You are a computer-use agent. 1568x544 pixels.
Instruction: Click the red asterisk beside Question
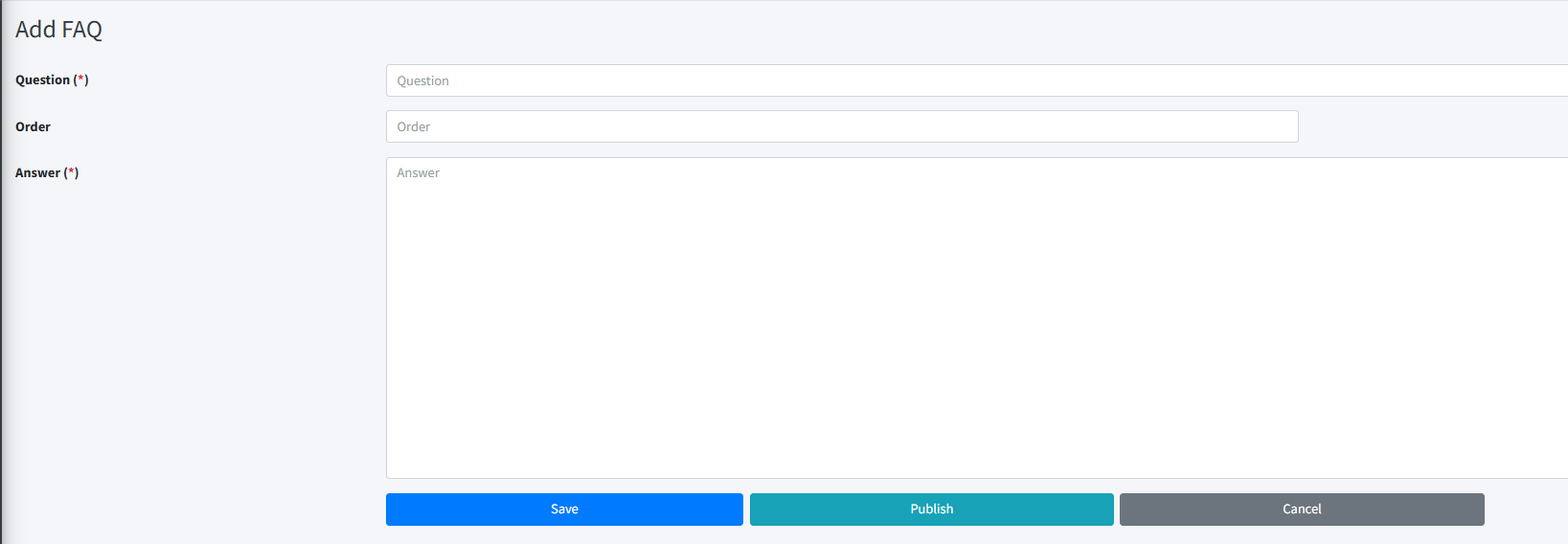[81, 79]
